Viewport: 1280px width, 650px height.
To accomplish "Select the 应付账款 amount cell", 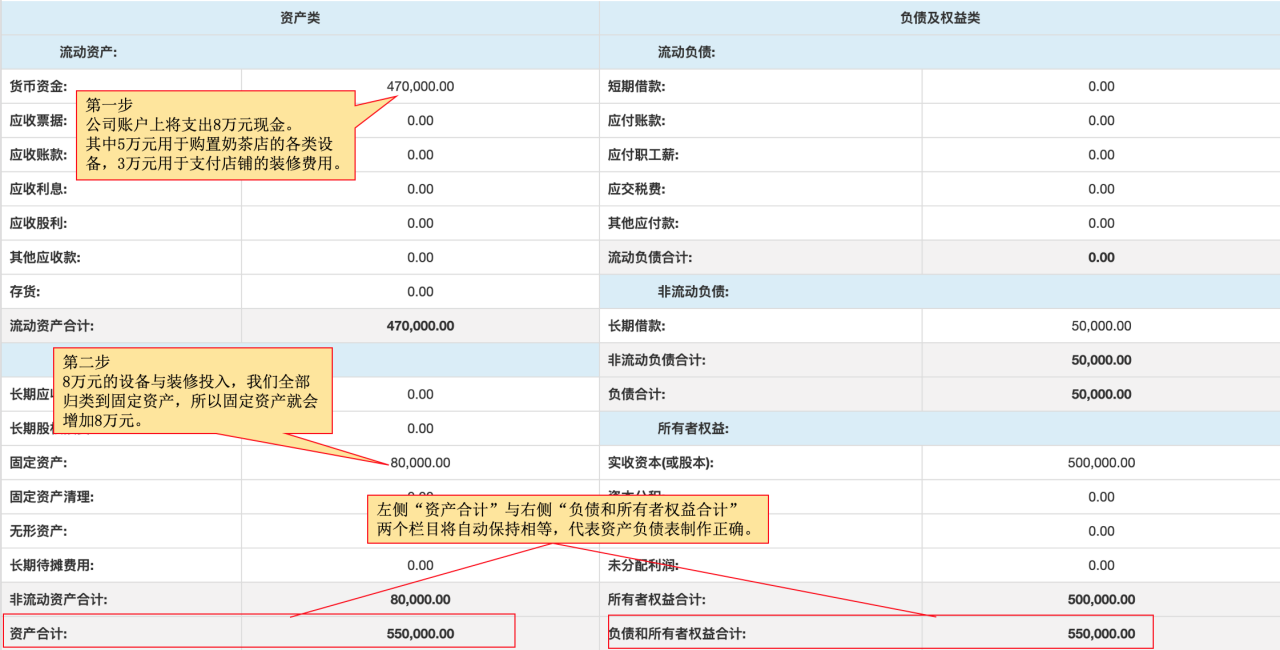I will [x=1100, y=121].
